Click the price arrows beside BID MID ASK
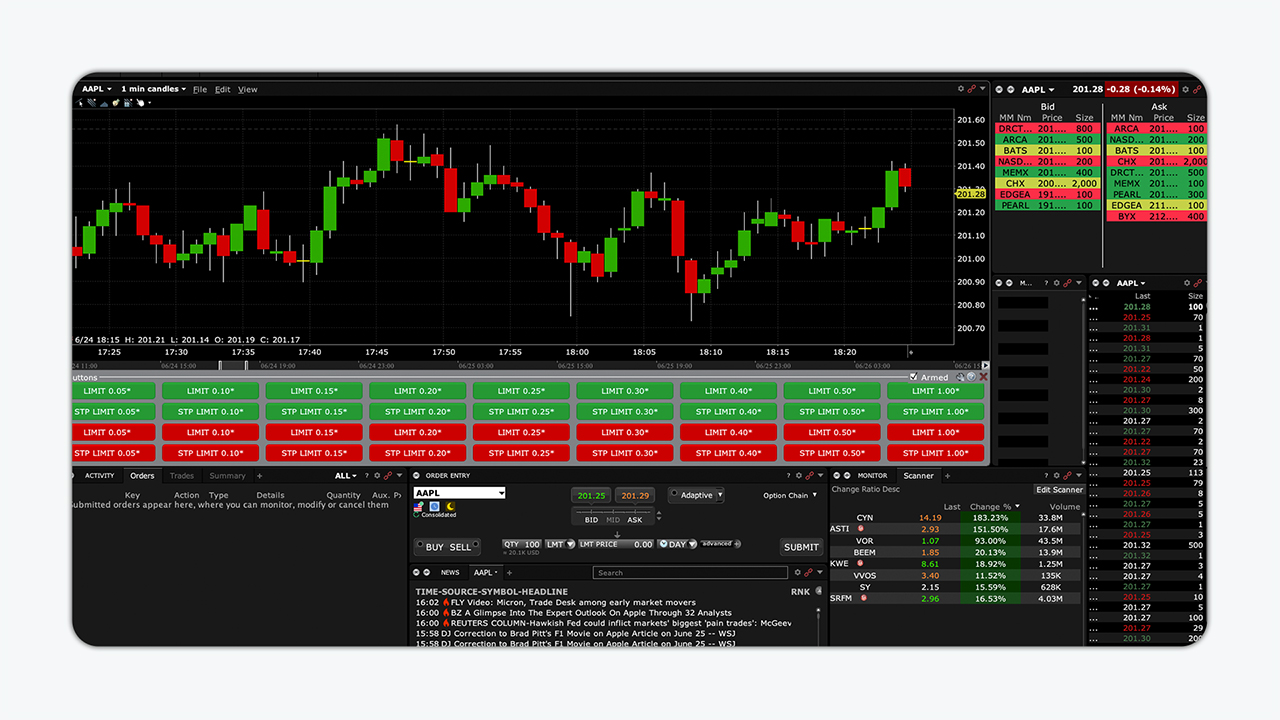This screenshot has height=720, width=1280. [x=659, y=516]
